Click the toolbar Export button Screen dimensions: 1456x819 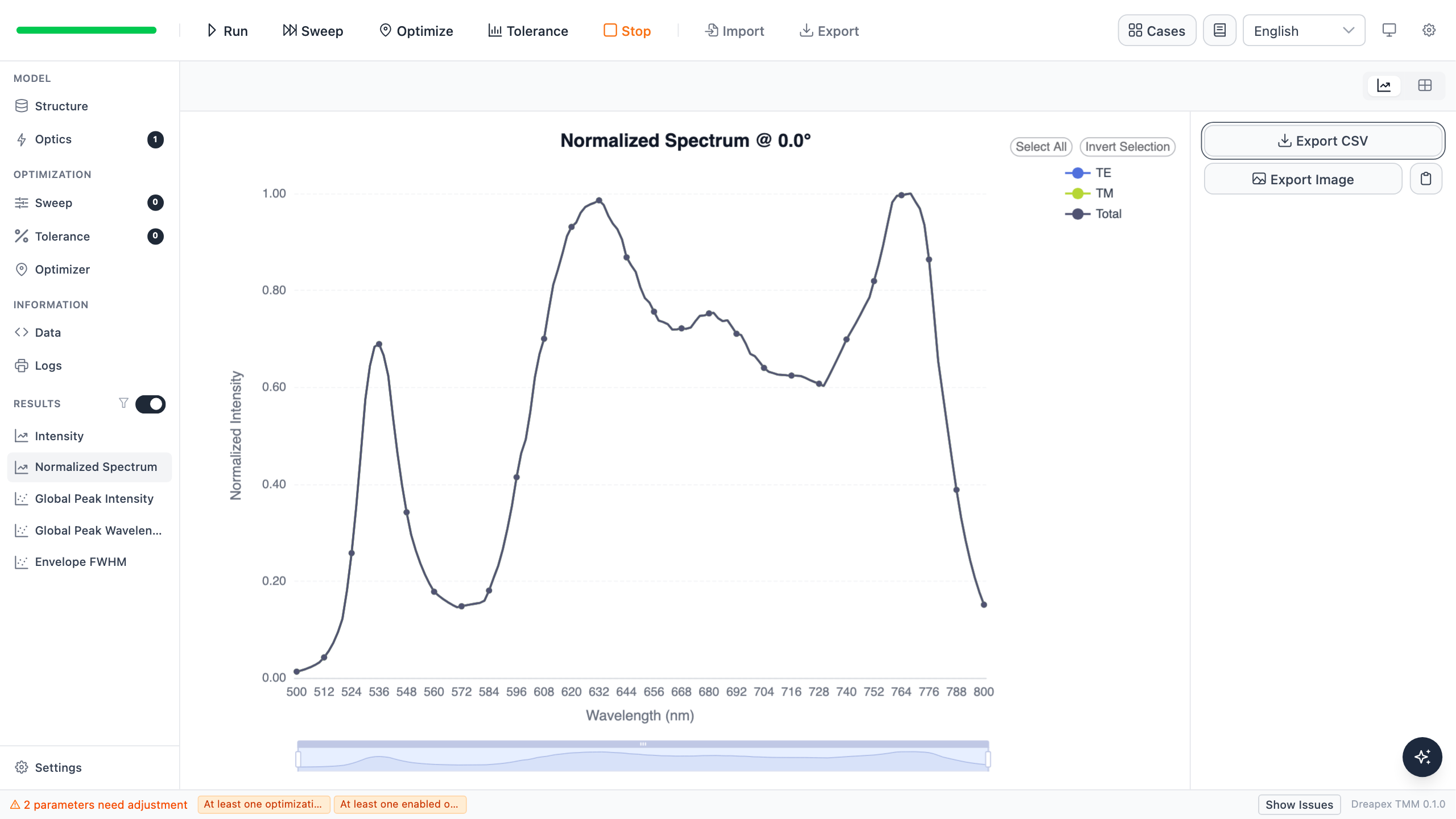(829, 31)
